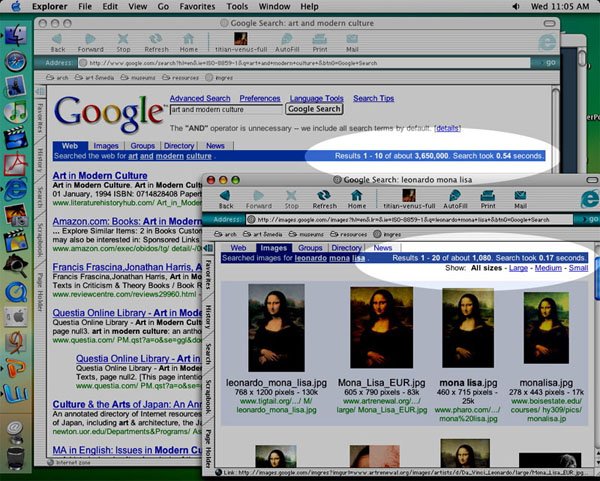Image resolution: width=600 pixels, height=481 pixels.
Task: Open the Advanced Search link
Action: pos(200,98)
